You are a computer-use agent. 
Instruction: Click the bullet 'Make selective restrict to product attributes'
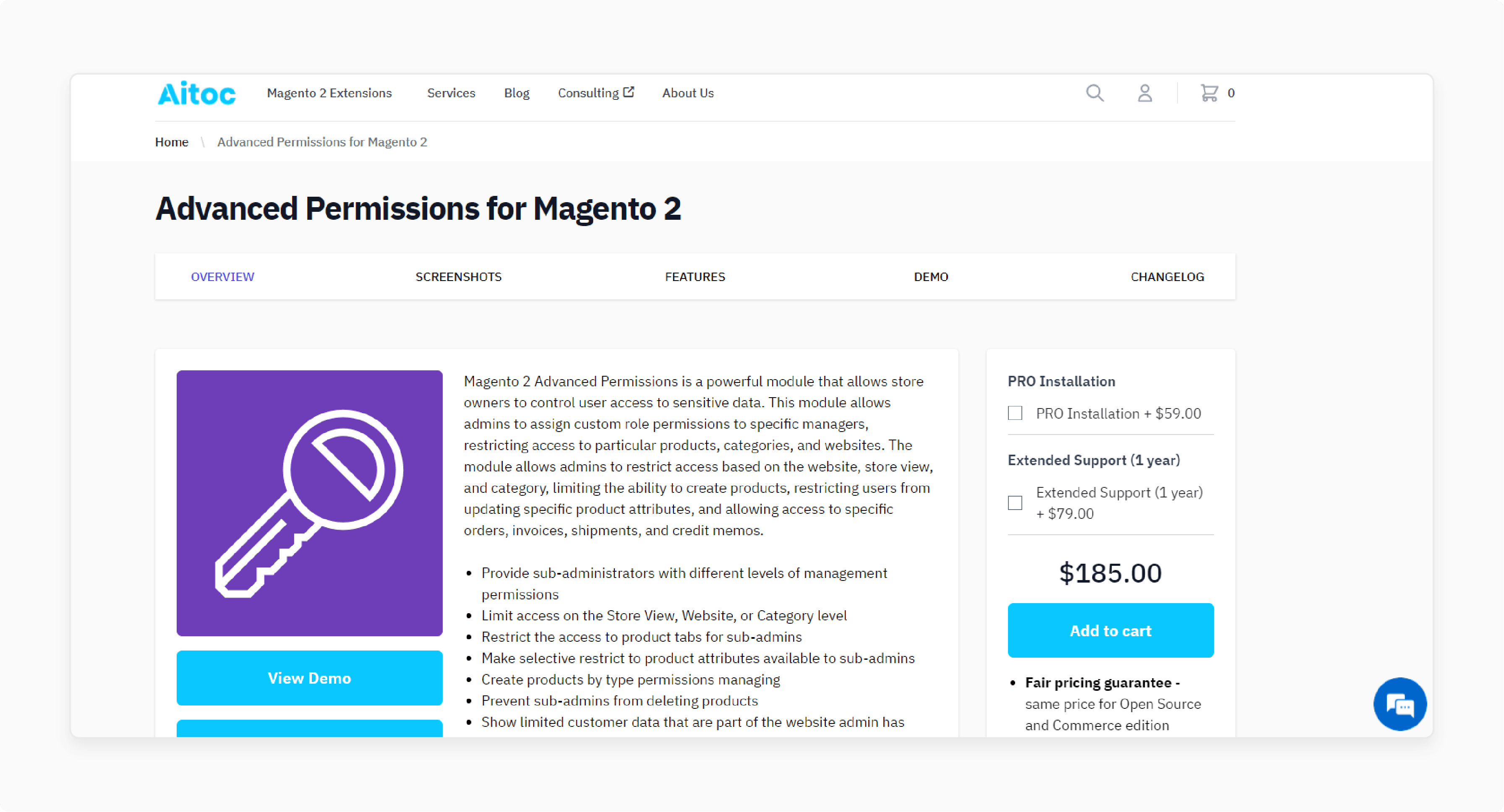698,658
